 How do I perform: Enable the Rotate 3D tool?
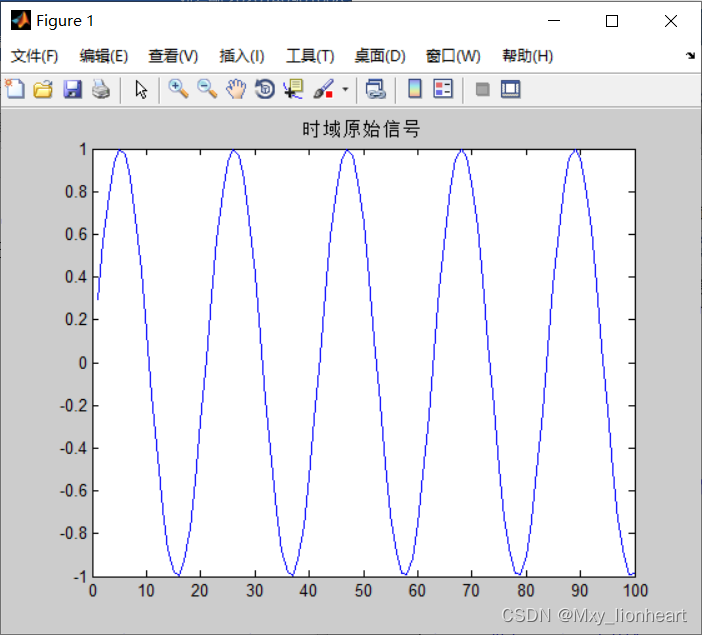[265, 89]
